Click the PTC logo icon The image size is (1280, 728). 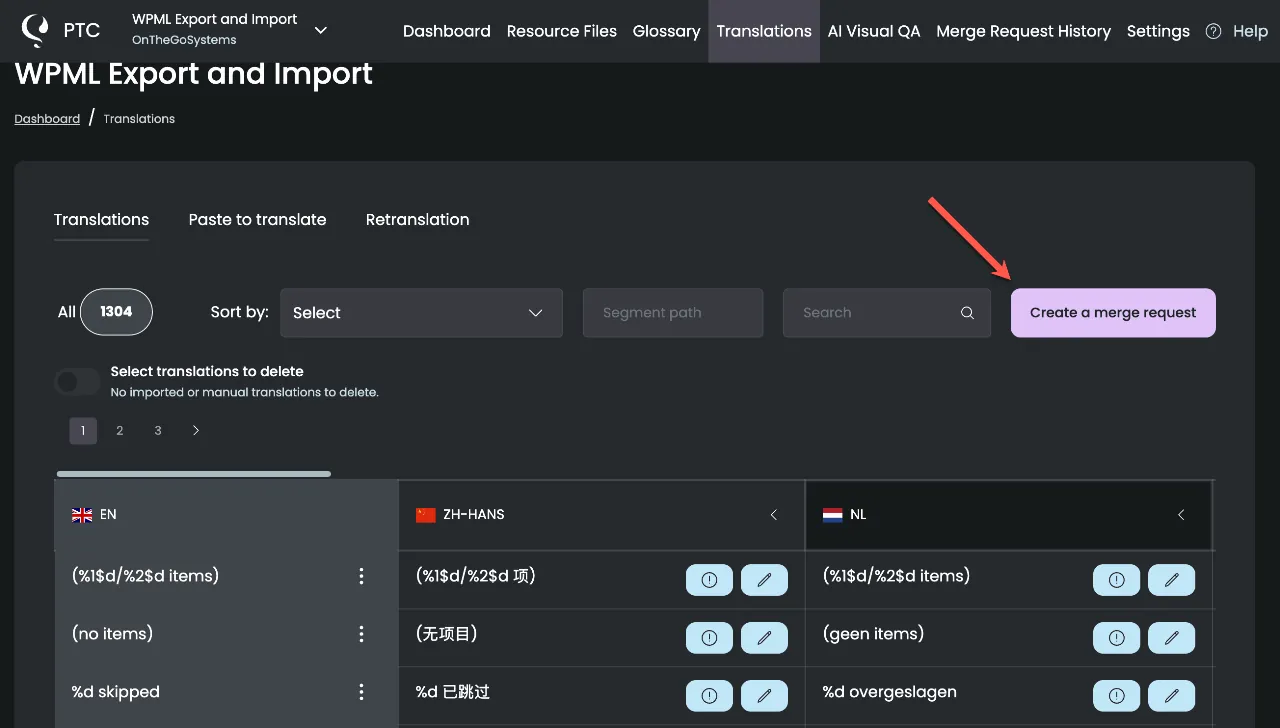coord(35,31)
